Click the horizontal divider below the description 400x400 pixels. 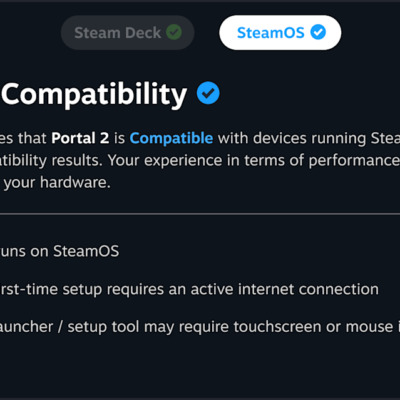[200, 214]
